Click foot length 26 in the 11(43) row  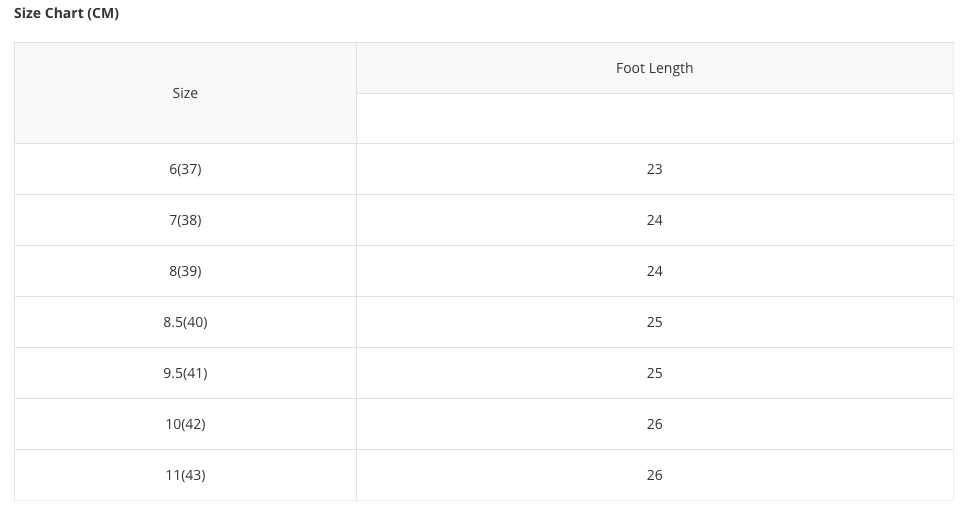(x=654, y=475)
